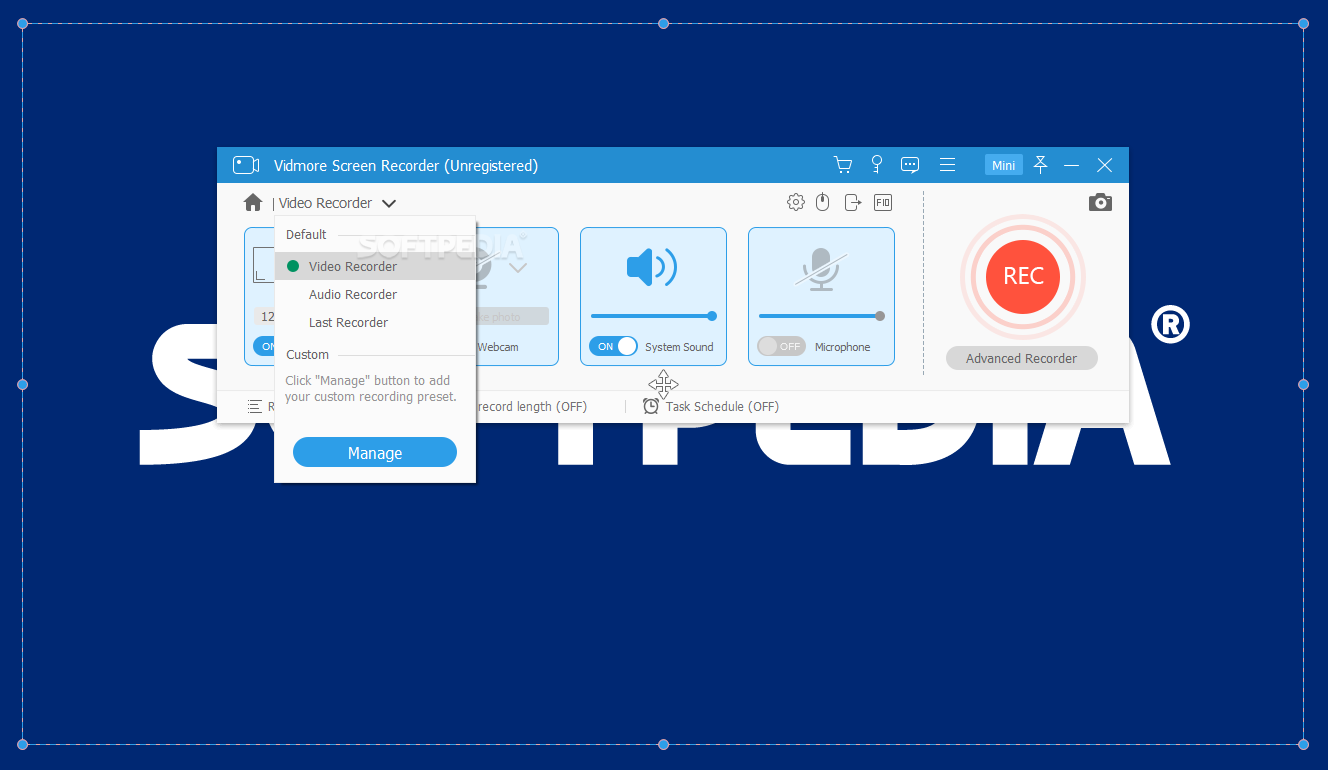Click the Microphone volume slider
The image size is (1328, 770).
coord(821,316)
